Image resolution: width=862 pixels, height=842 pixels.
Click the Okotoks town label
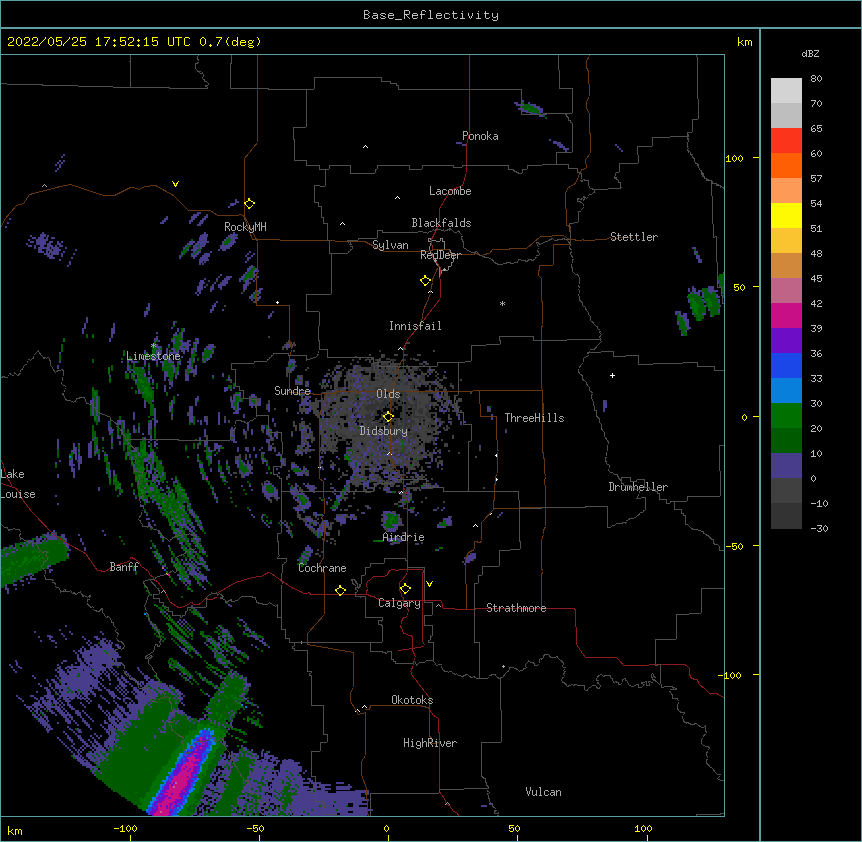[412, 700]
